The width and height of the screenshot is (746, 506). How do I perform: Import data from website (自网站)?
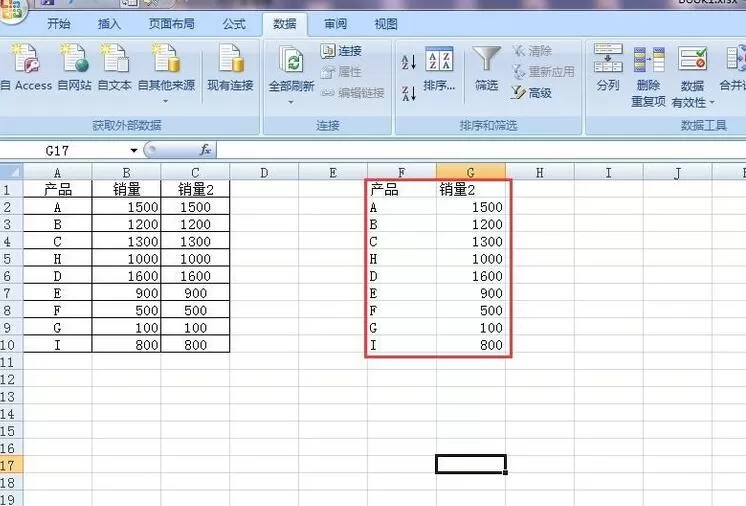click(74, 67)
